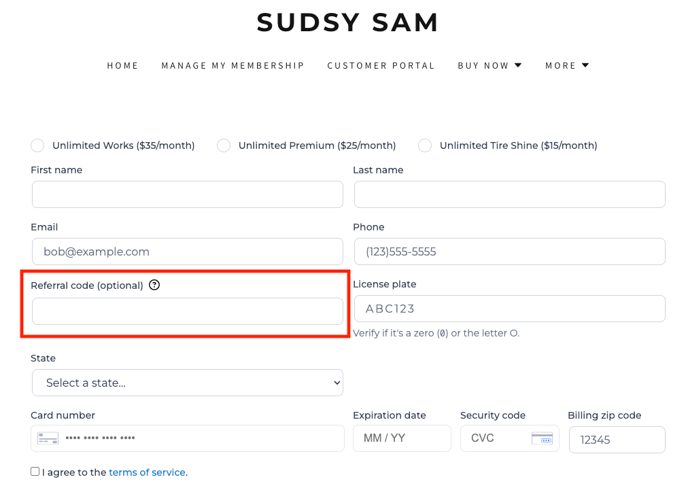Click into the Email field

click(x=187, y=251)
